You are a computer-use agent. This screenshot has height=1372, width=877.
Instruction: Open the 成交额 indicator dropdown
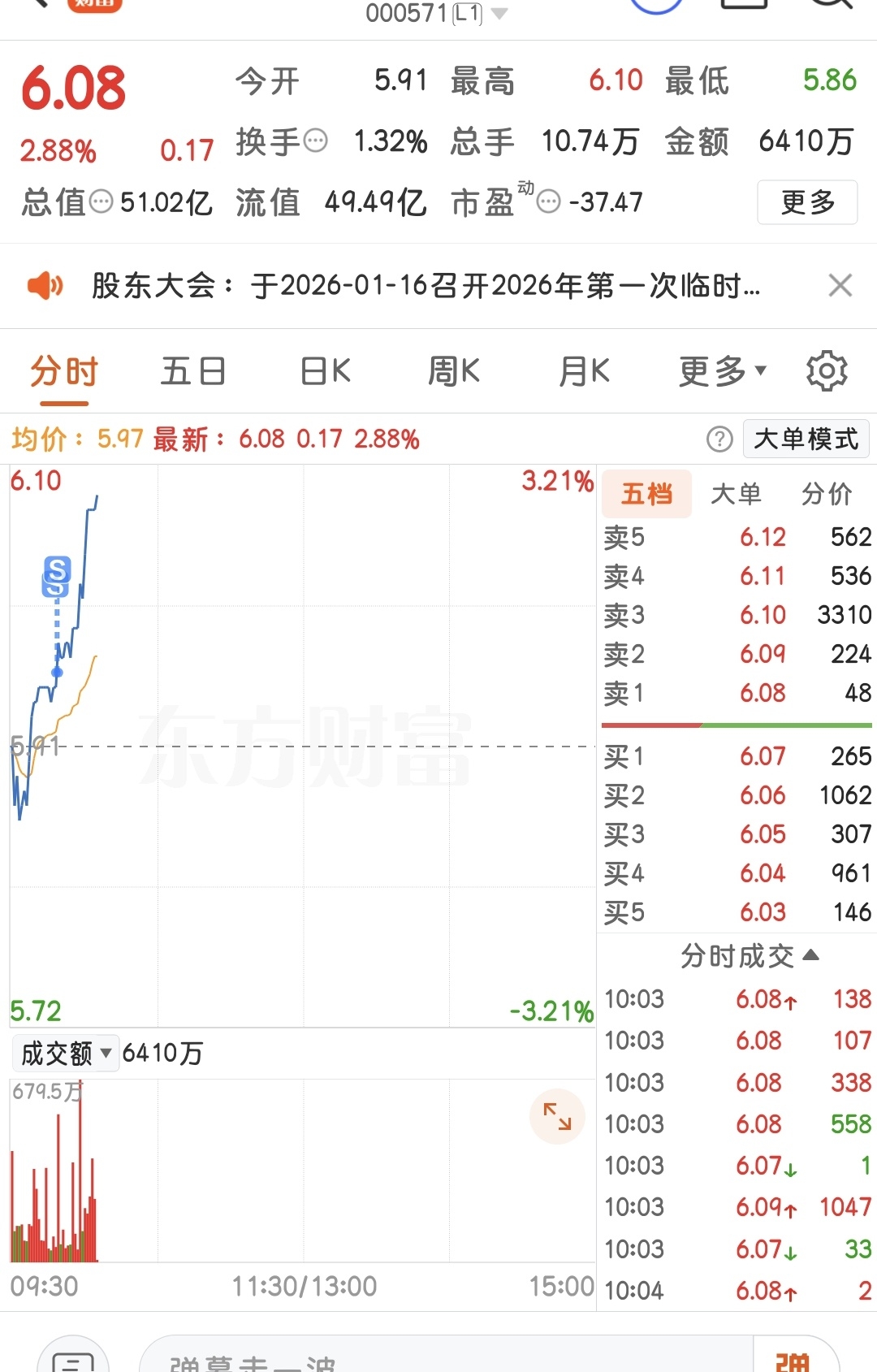65,1054
